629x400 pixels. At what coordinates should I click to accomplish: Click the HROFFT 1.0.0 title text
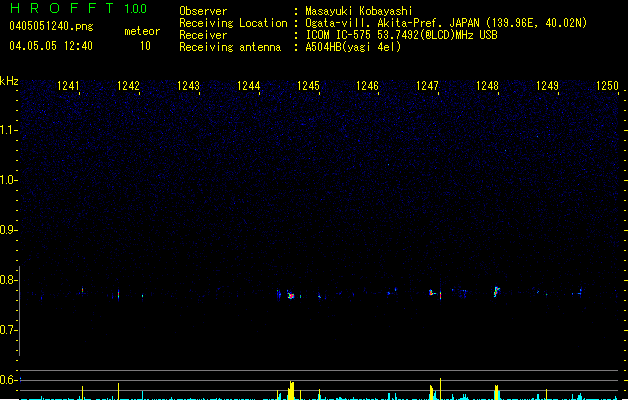coord(79,8)
